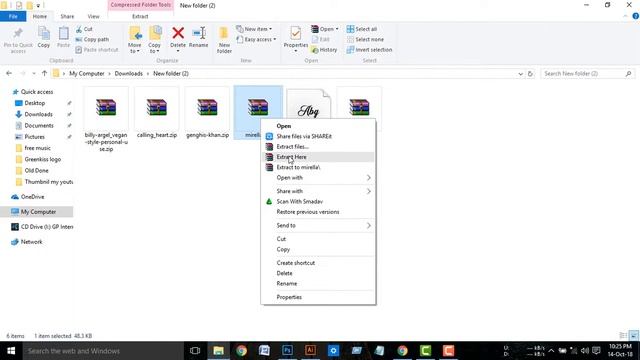640x360 pixels.
Task: Select the Abg font file thumbnail
Action: [x=309, y=105]
